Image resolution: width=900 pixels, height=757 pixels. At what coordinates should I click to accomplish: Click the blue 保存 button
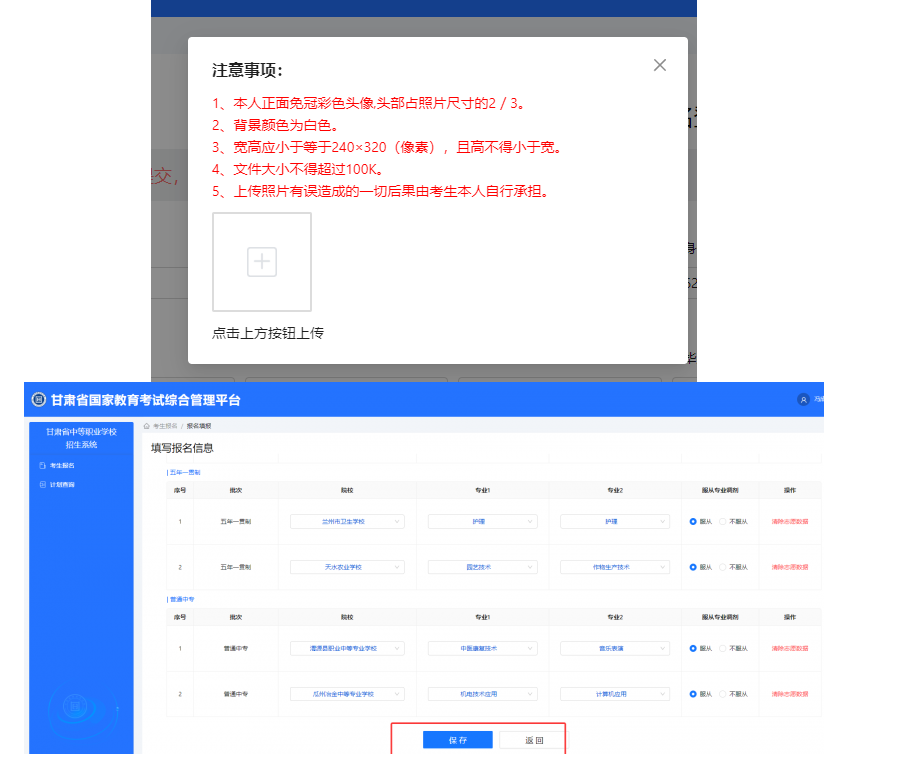coord(457,740)
